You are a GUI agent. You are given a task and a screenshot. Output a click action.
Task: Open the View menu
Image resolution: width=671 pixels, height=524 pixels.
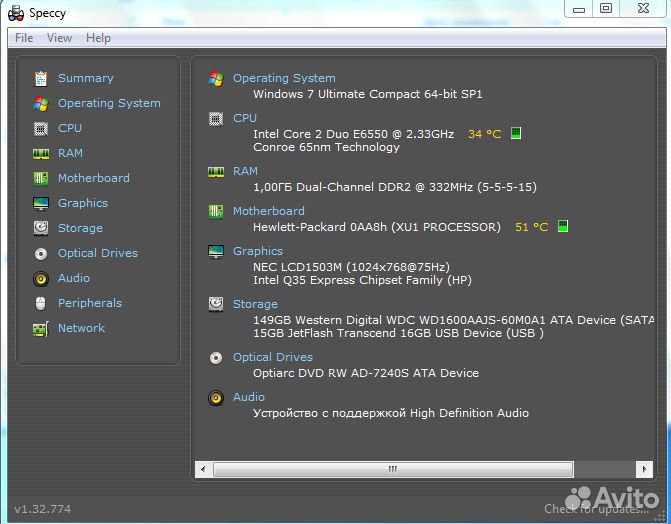pyautogui.click(x=59, y=38)
